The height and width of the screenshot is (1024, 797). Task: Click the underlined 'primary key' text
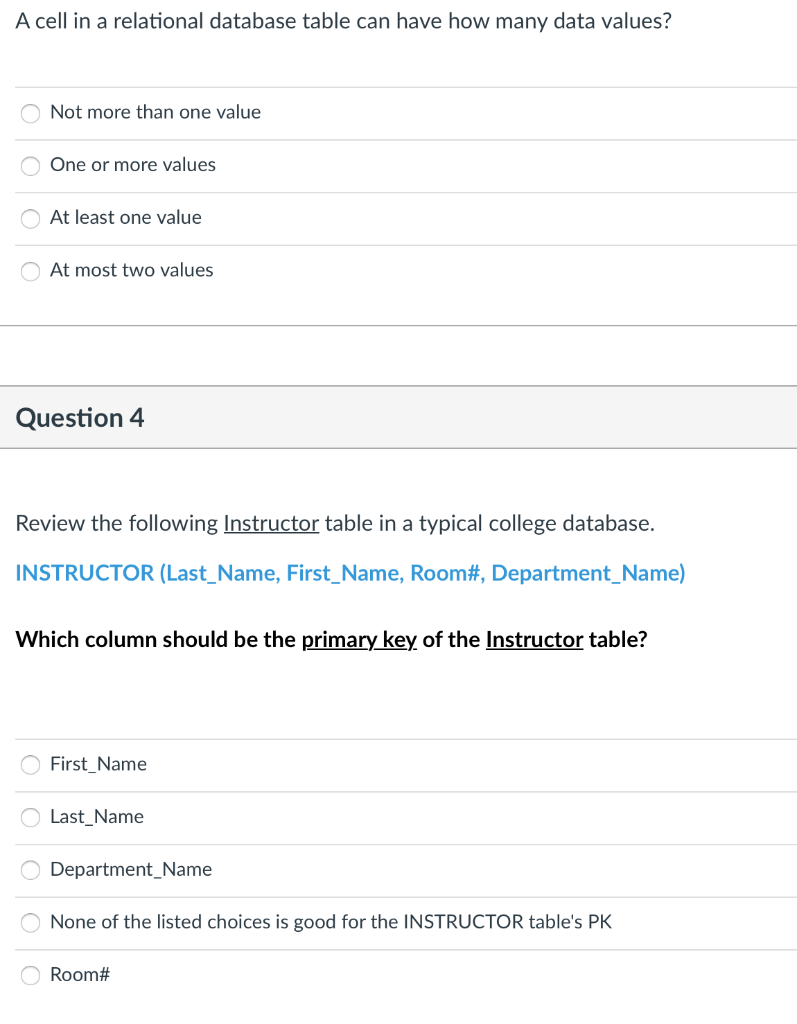point(359,640)
